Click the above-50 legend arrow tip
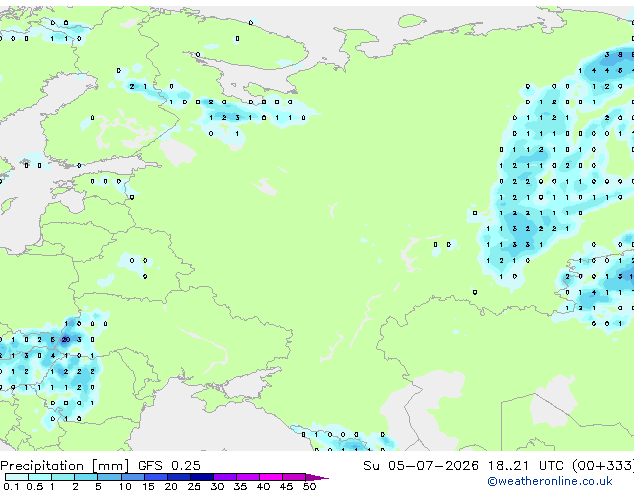The image size is (634, 490). [x=317, y=477]
